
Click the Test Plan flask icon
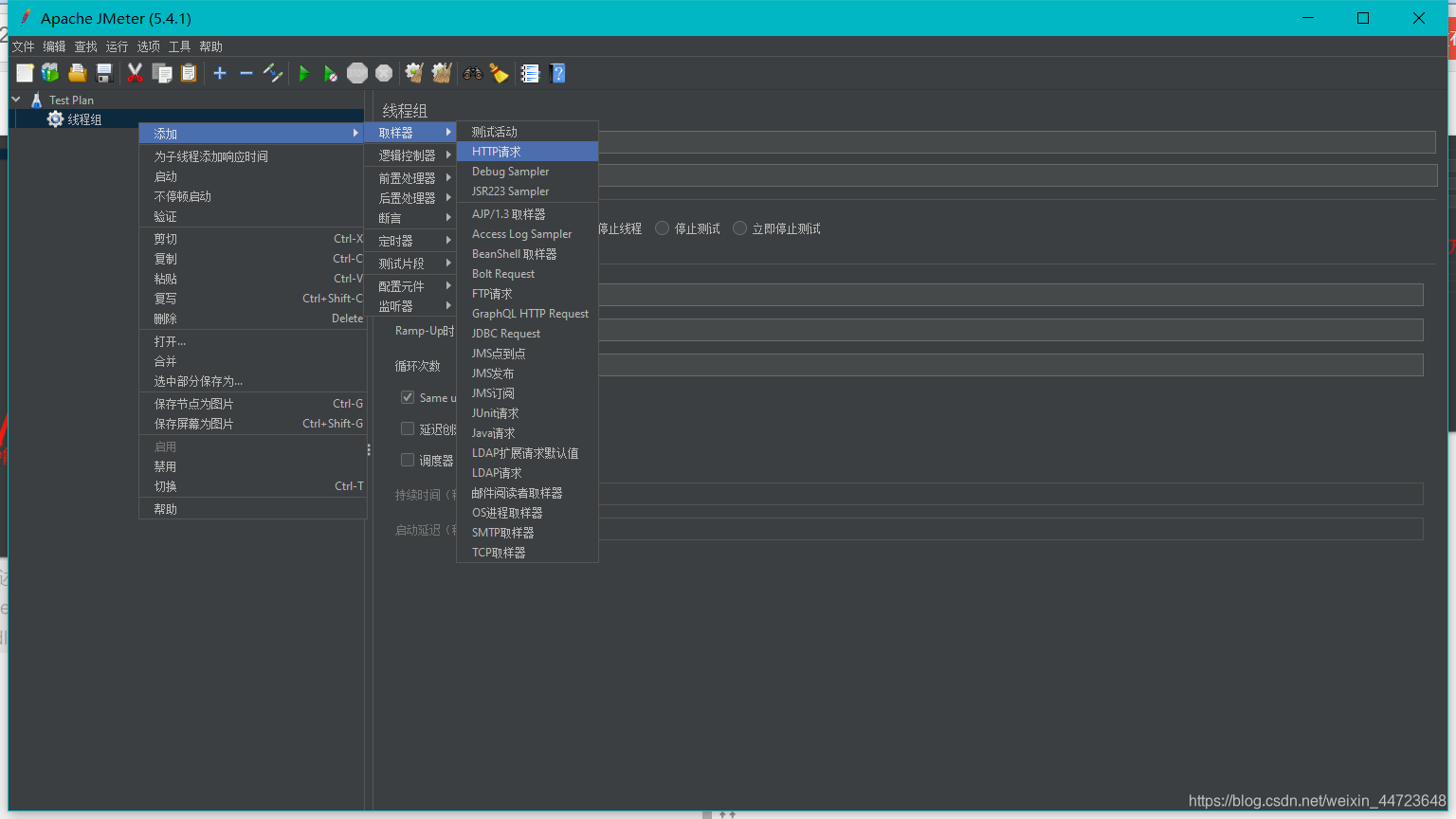(x=37, y=100)
